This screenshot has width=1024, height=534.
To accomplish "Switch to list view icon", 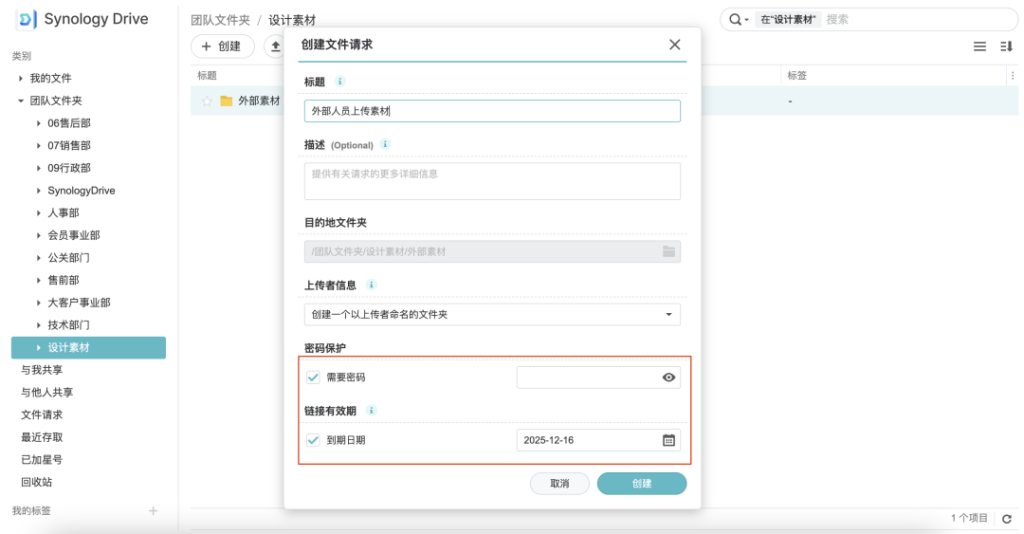I will point(980,47).
